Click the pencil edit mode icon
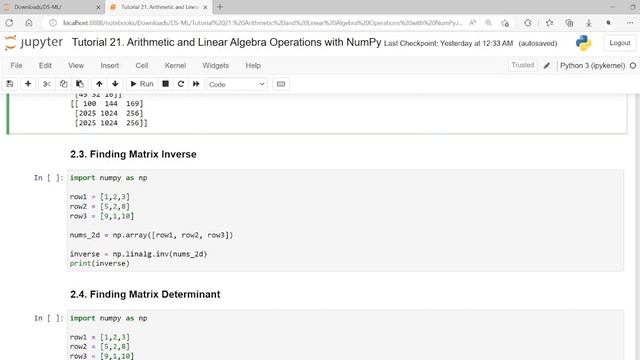This screenshot has width=640, height=360. [x=547, y=65]
